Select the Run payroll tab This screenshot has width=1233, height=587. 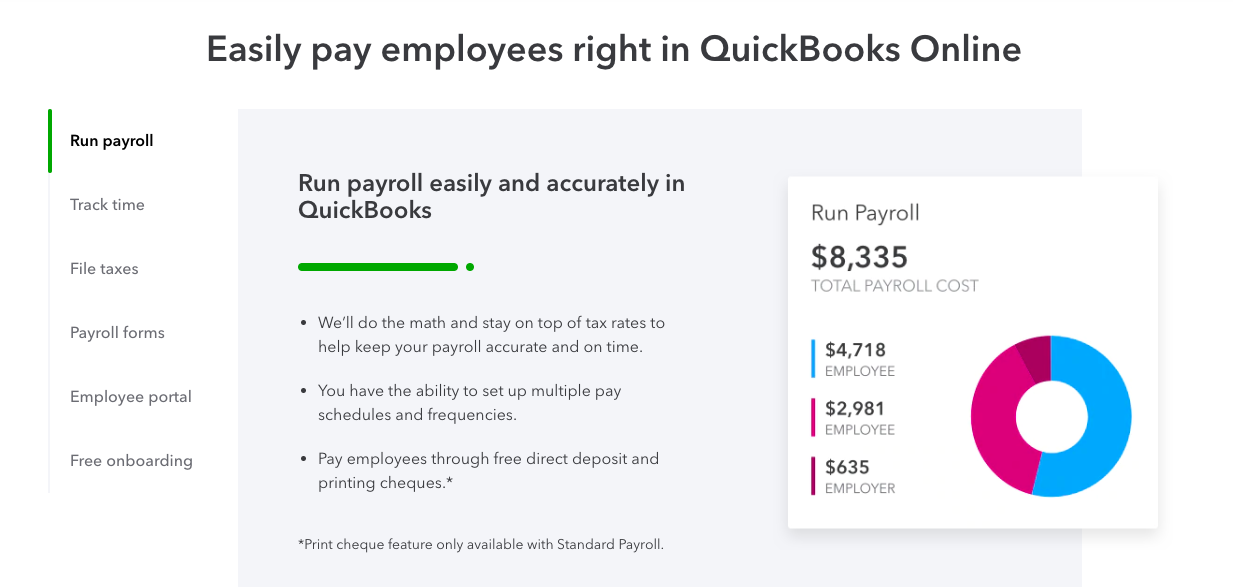coord(112,141)
